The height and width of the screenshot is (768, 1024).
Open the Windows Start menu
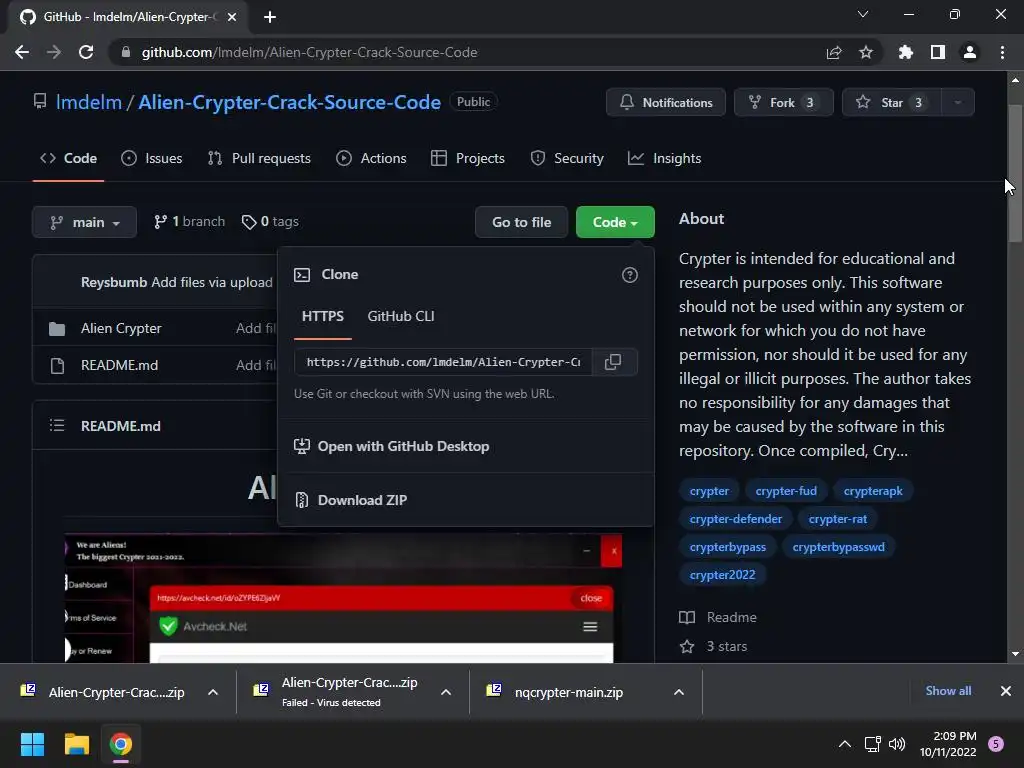coord(32,744)
